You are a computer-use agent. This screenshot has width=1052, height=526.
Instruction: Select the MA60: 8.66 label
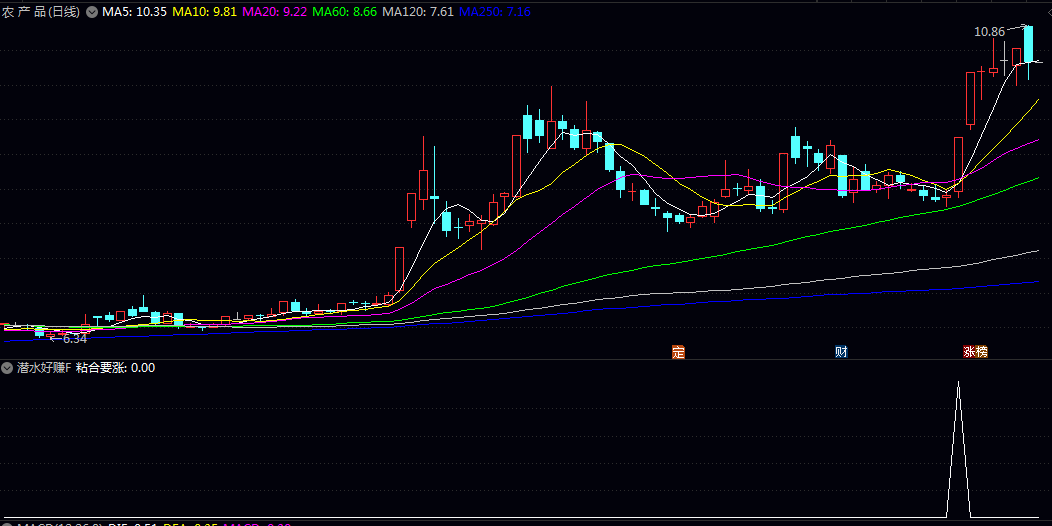tap(346, 12)
